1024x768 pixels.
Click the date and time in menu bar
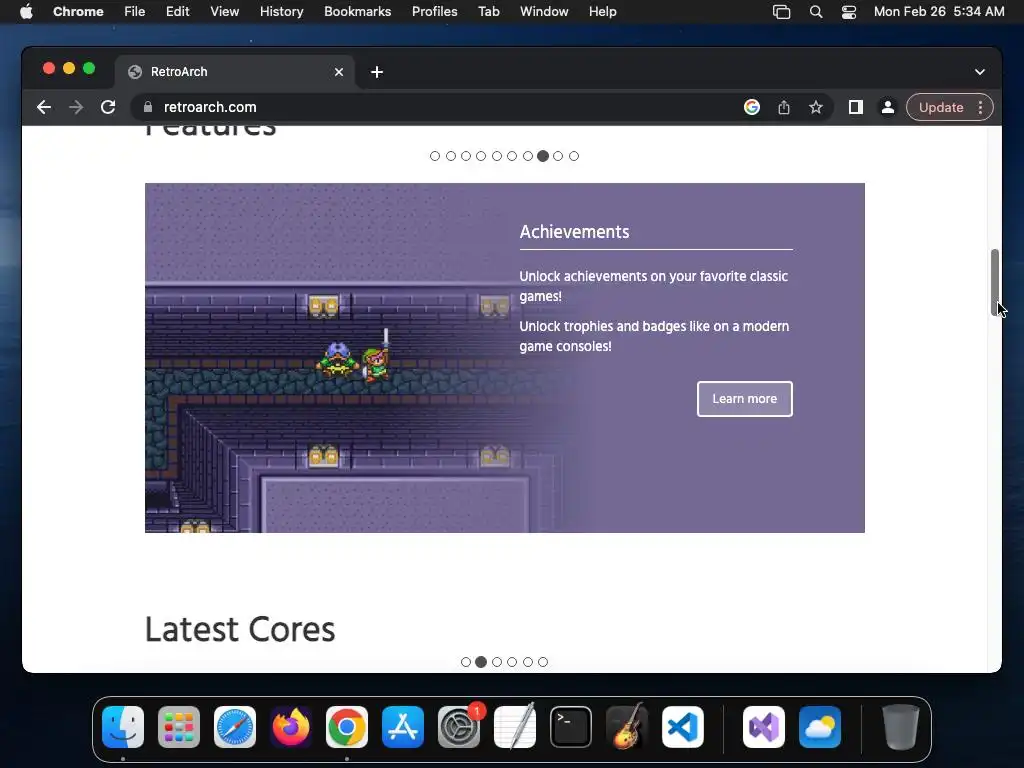click(x=939, y=12)
